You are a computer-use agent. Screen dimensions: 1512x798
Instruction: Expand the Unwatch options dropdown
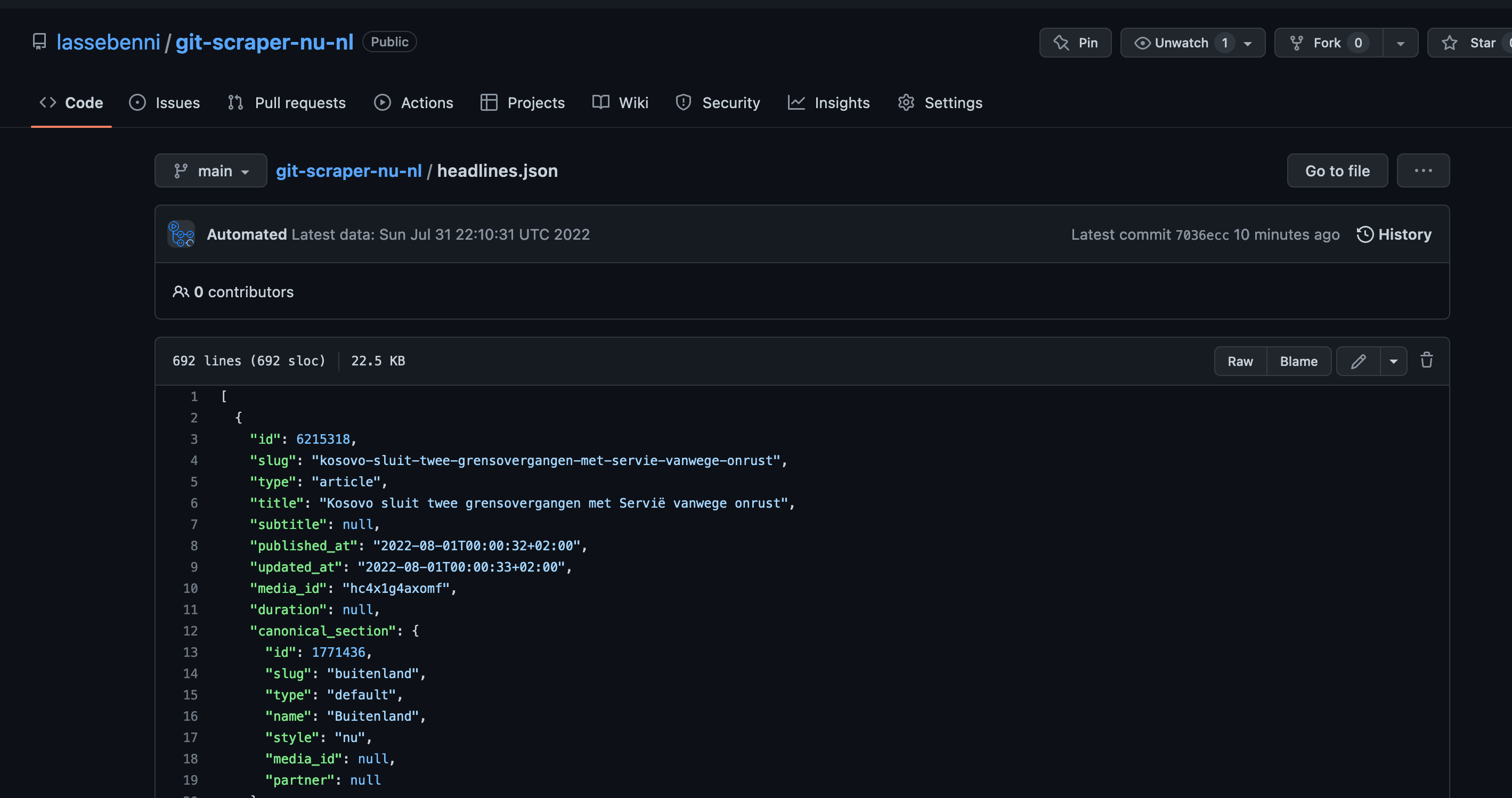click(x=1248, y=42)
